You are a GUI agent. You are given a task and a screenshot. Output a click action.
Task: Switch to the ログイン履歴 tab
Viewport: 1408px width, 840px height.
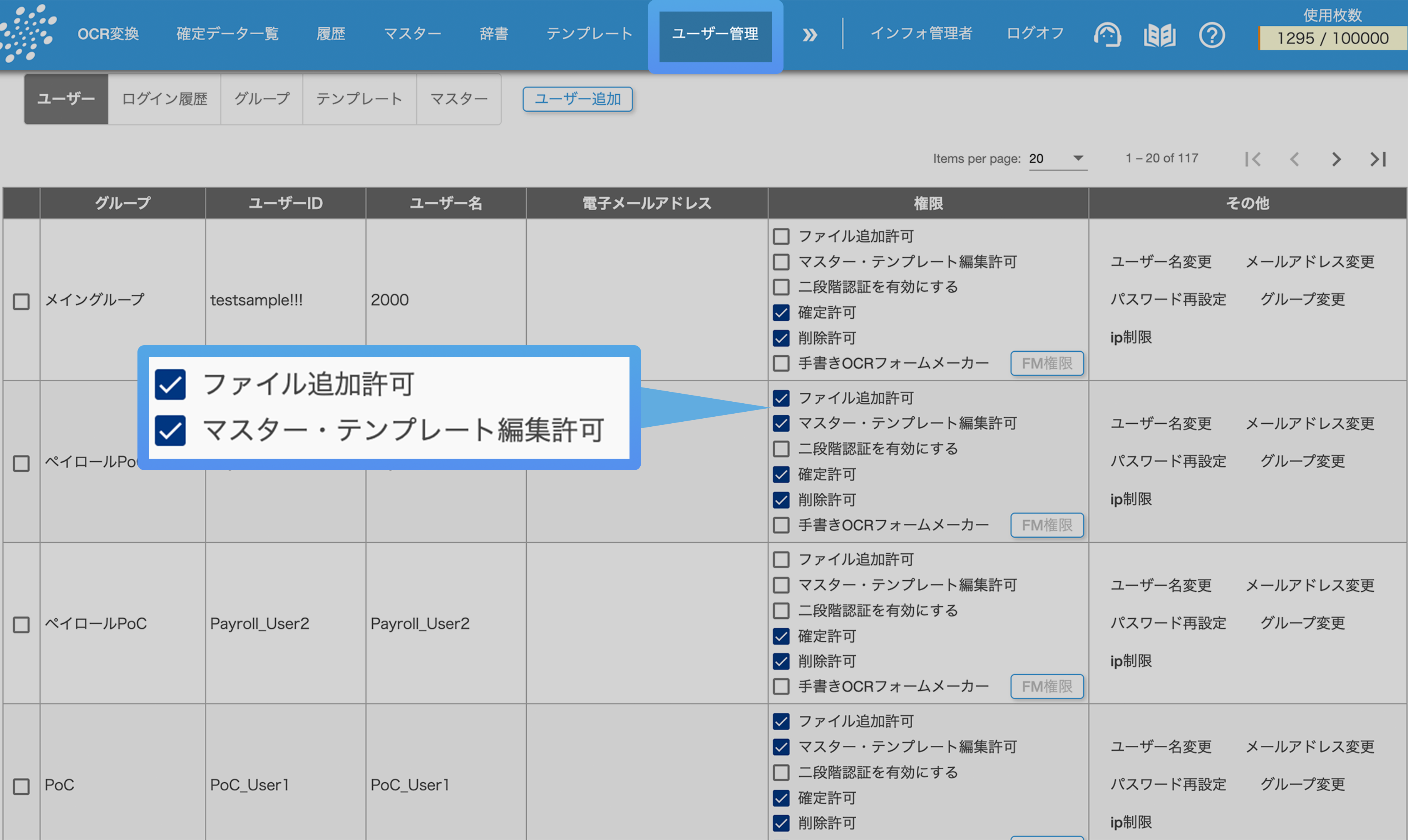[x=164, y=99]
